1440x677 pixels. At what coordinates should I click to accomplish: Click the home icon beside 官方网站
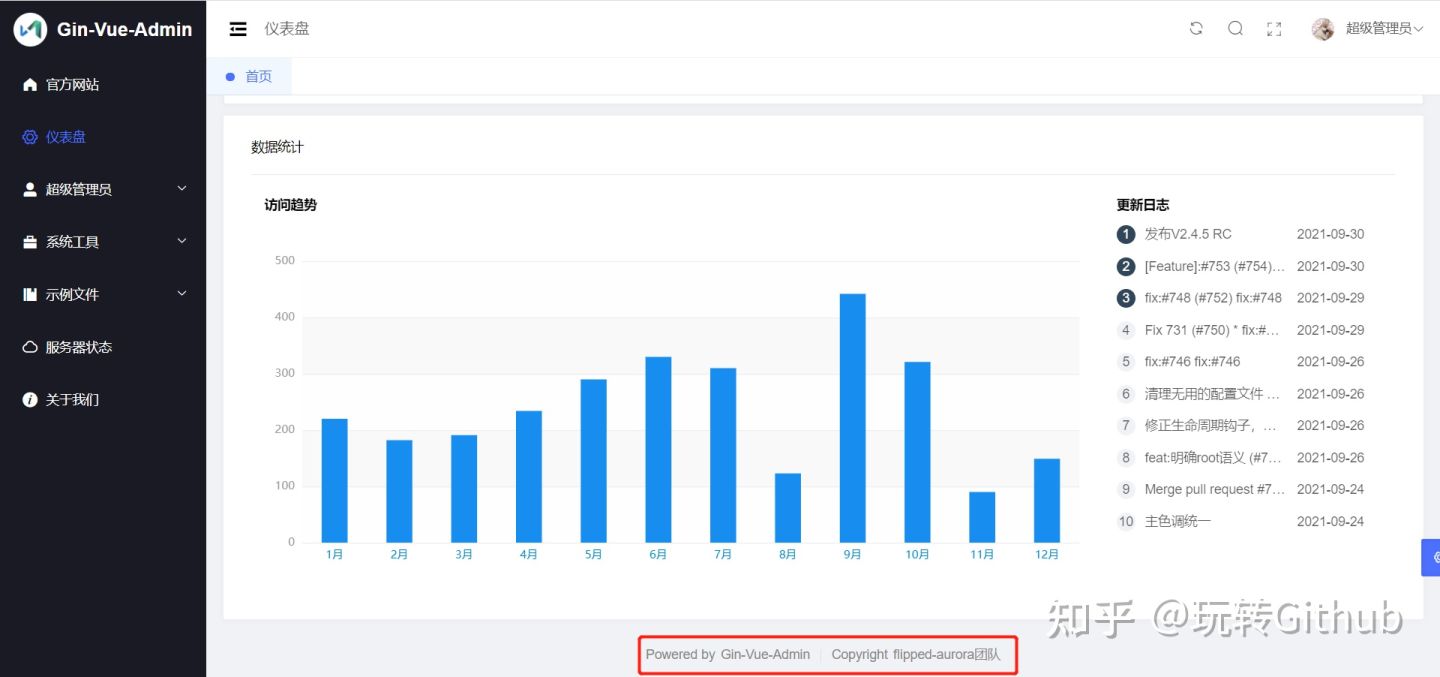[x=30, y=85]
